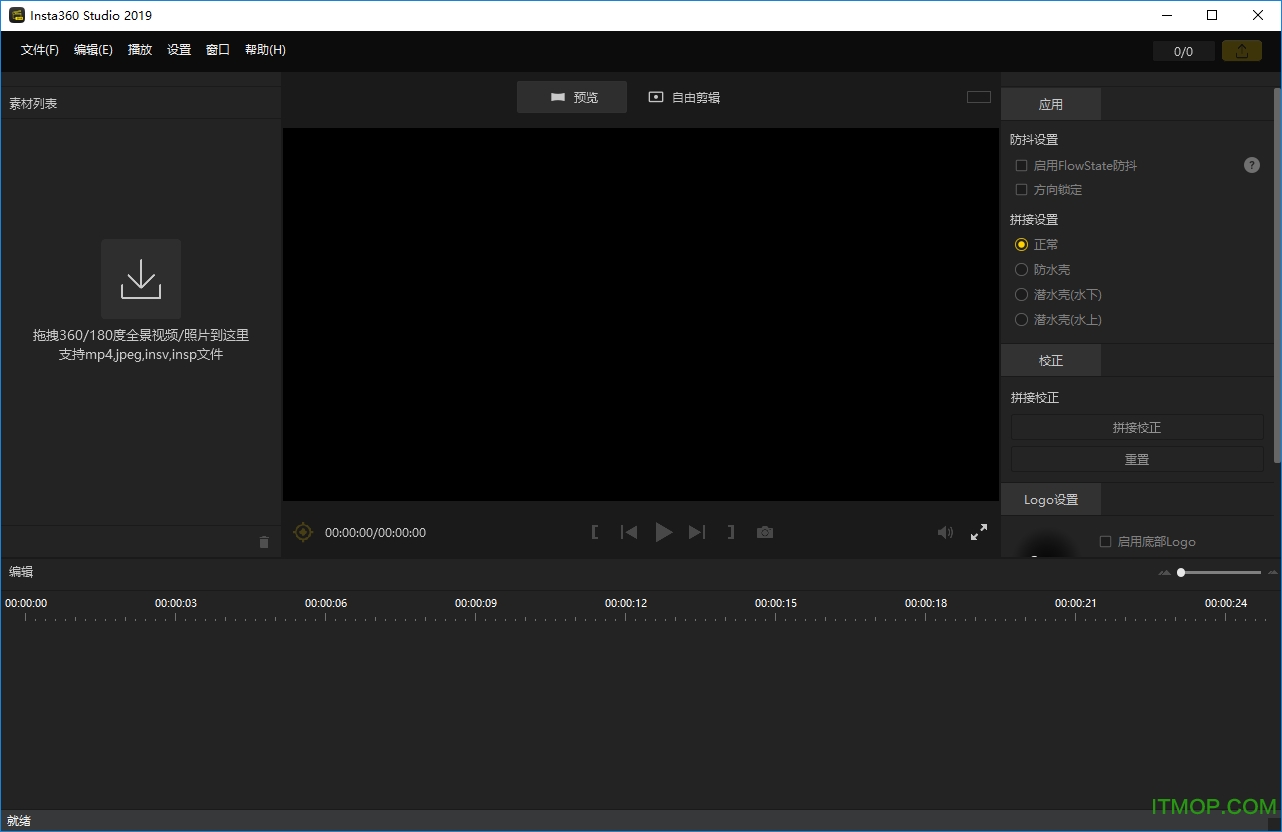
Task: Capture a screenshot with the camera icon
Action: [765, 532]
